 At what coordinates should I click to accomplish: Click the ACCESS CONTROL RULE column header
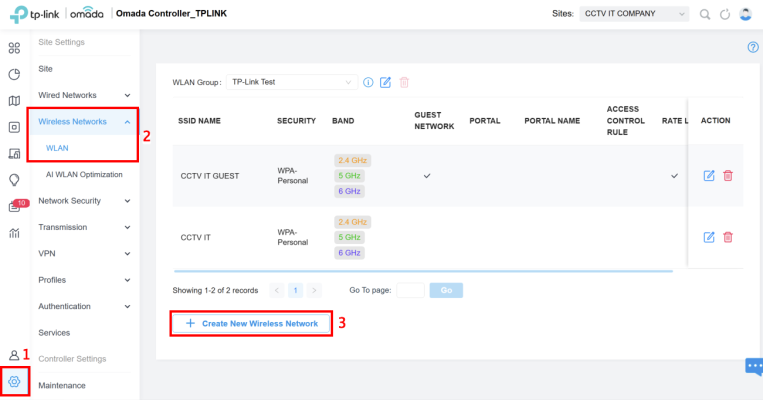coord(625,121)
